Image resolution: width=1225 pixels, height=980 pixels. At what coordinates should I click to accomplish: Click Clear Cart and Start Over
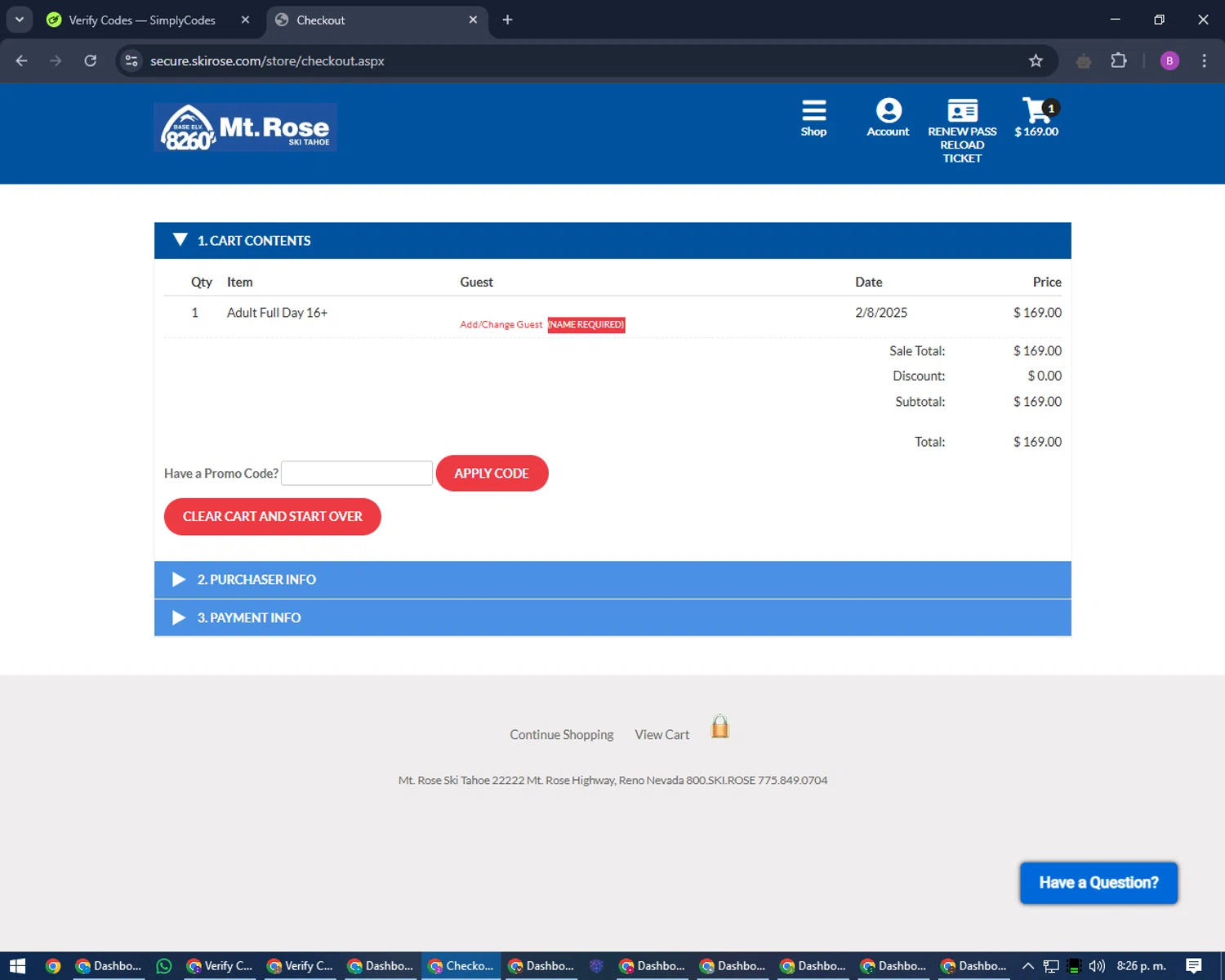click(272, 517)
